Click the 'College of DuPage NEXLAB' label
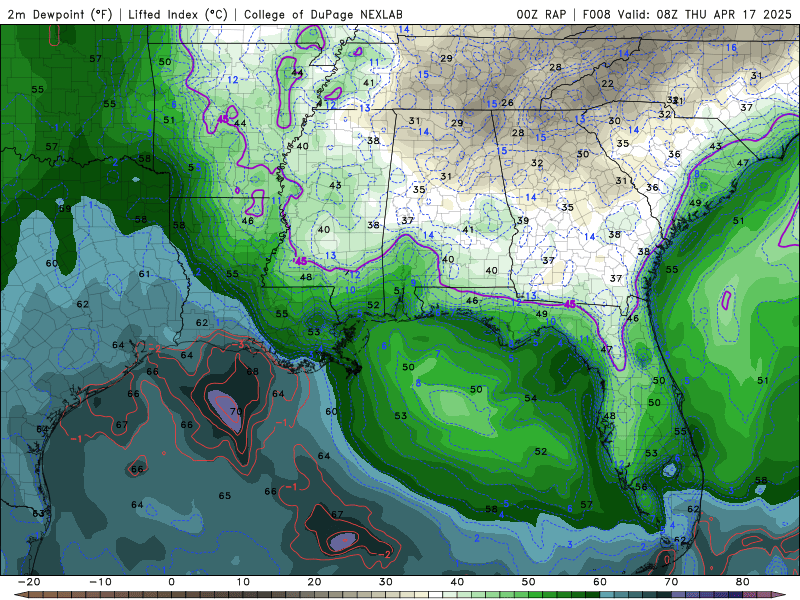 [x=323, y=14]
